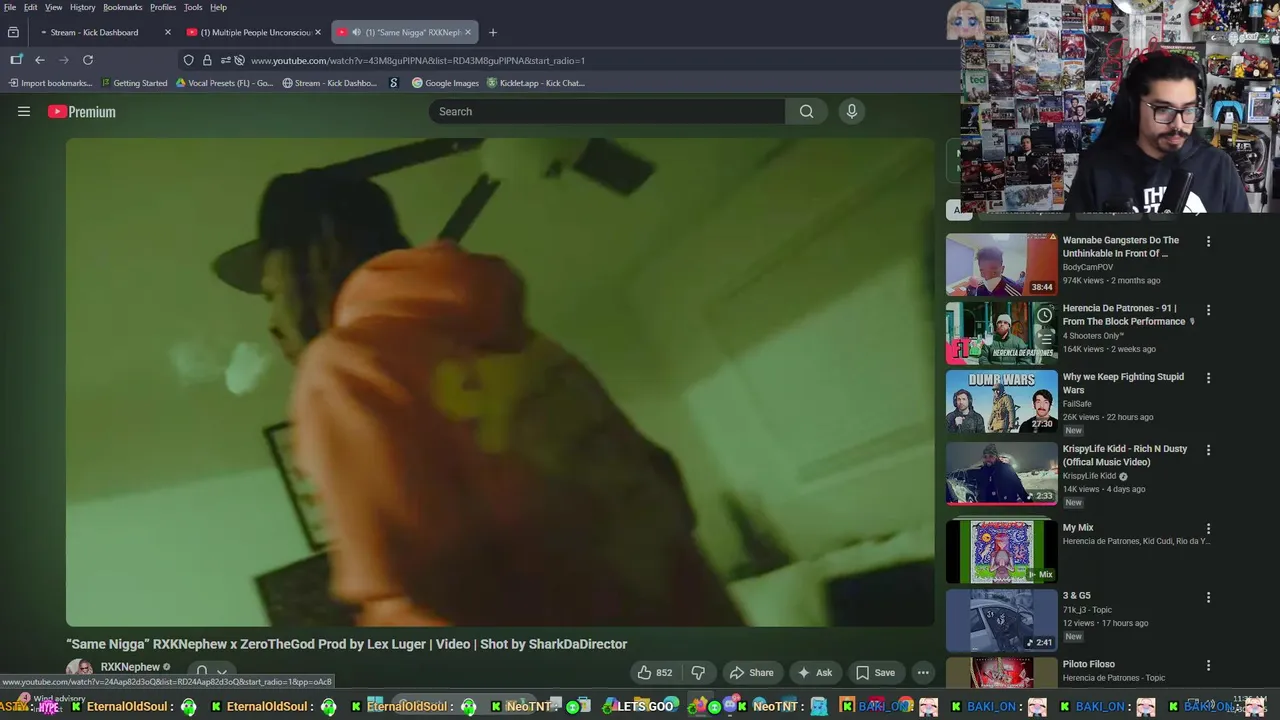Open Wannabe Gangsters video thumbnail
1280x720 pixels.
1001,264
